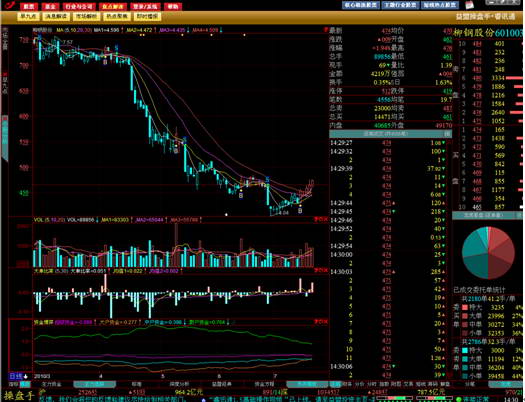Click the red side tab icon at left edge
The width and height of the screenshot is (525, 402).
pyautogui.click(x=5, y=74)
